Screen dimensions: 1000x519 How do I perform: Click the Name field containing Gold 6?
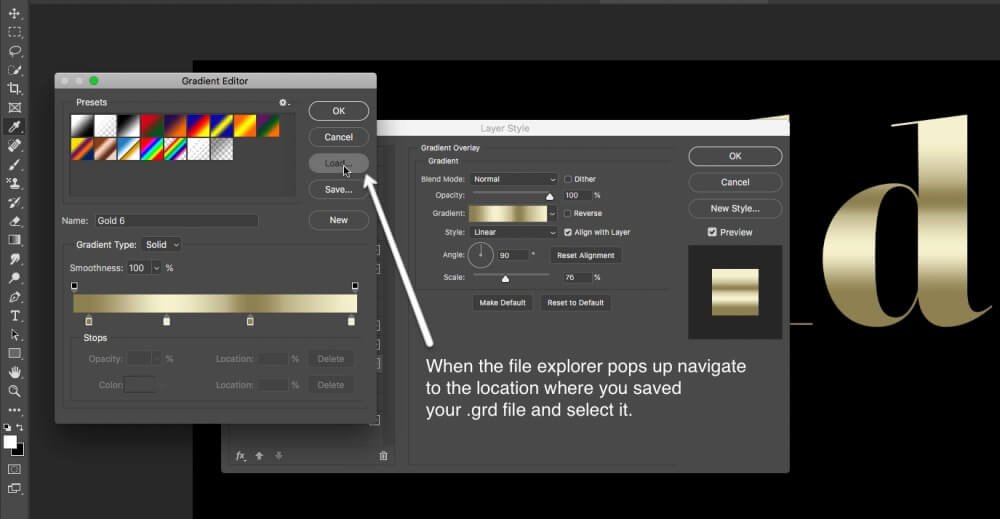(176, 220)
